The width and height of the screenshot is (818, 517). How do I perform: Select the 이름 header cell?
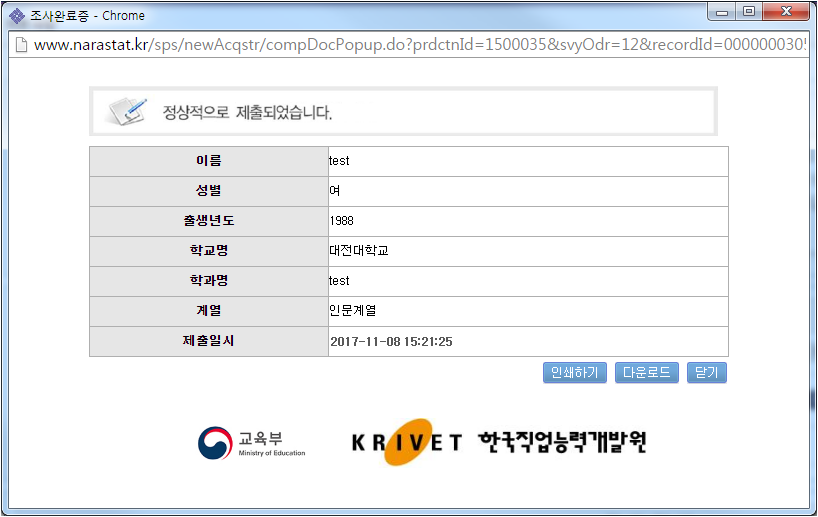point(209,161)
